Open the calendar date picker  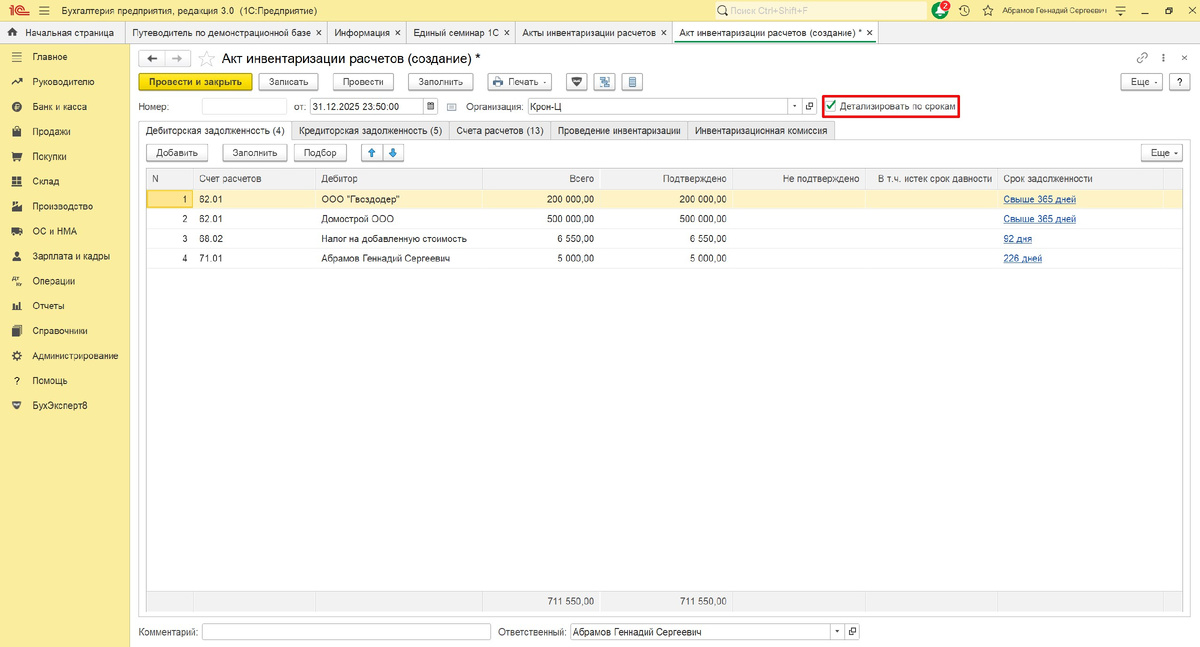pos(431,106)
